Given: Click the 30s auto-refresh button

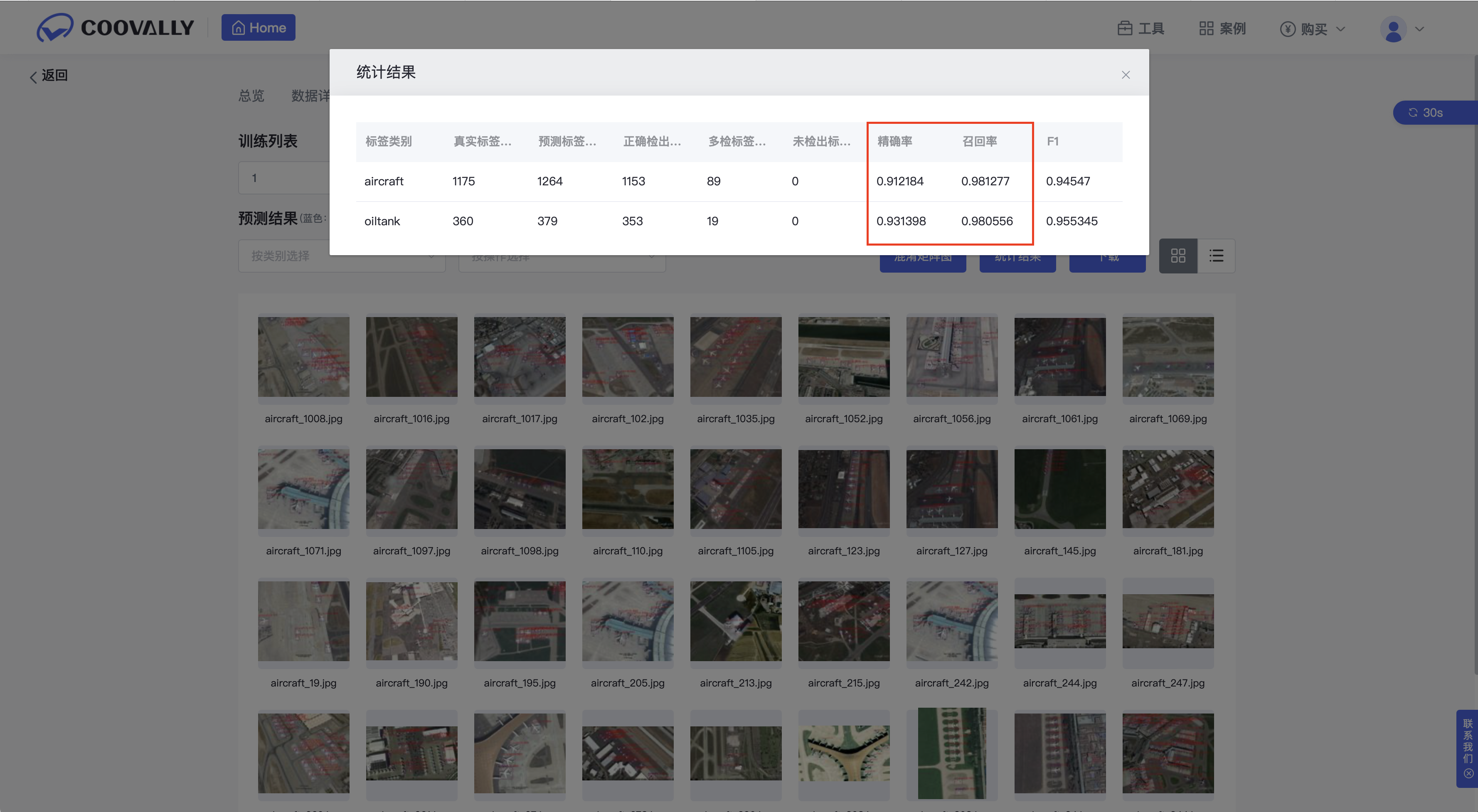Looking at the screenshot, I should pos(1426,113).
